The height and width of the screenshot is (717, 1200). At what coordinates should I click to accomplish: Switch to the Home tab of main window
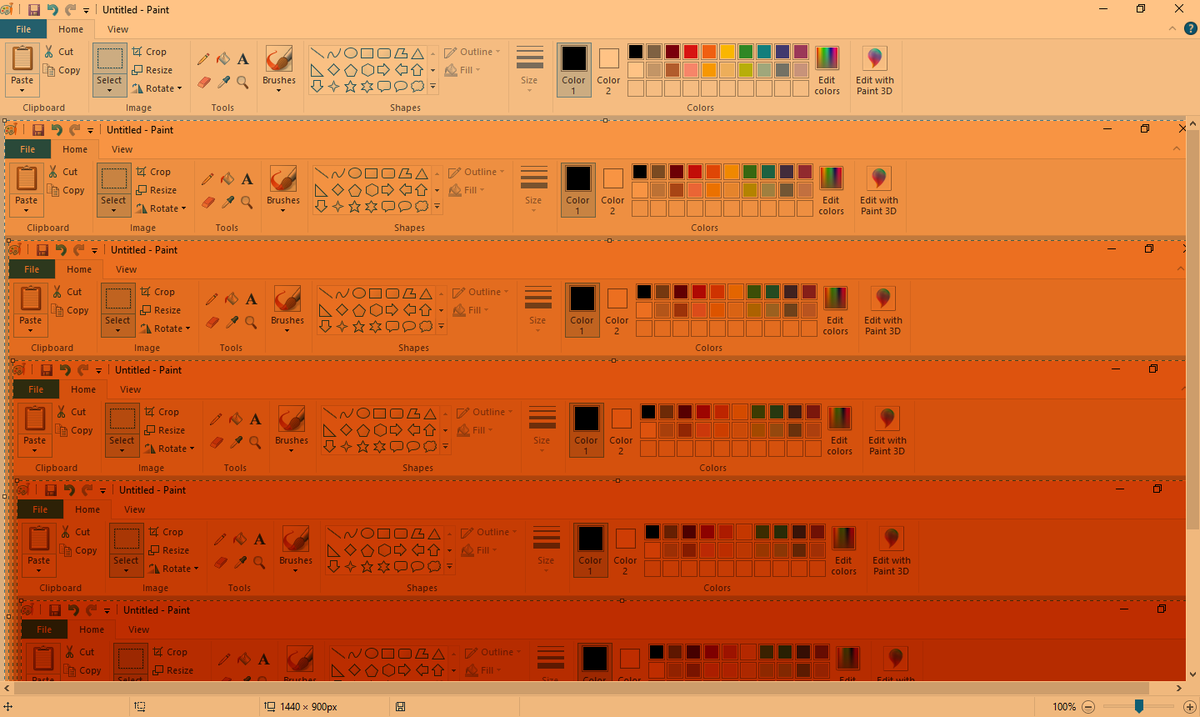[x=70, y=30]
